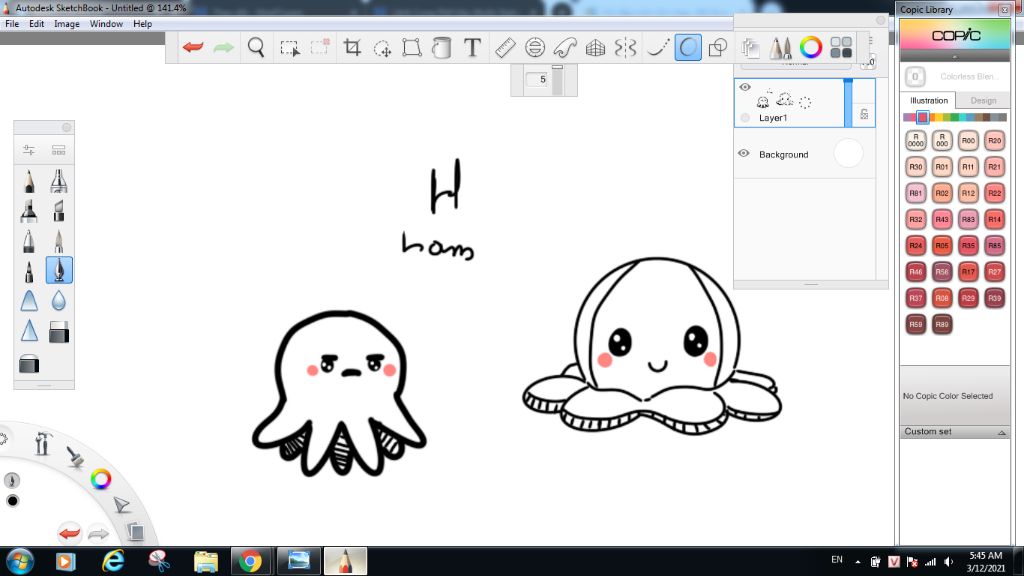
Task: Select the Chisel tip pen brush
Action: point(59,211)
